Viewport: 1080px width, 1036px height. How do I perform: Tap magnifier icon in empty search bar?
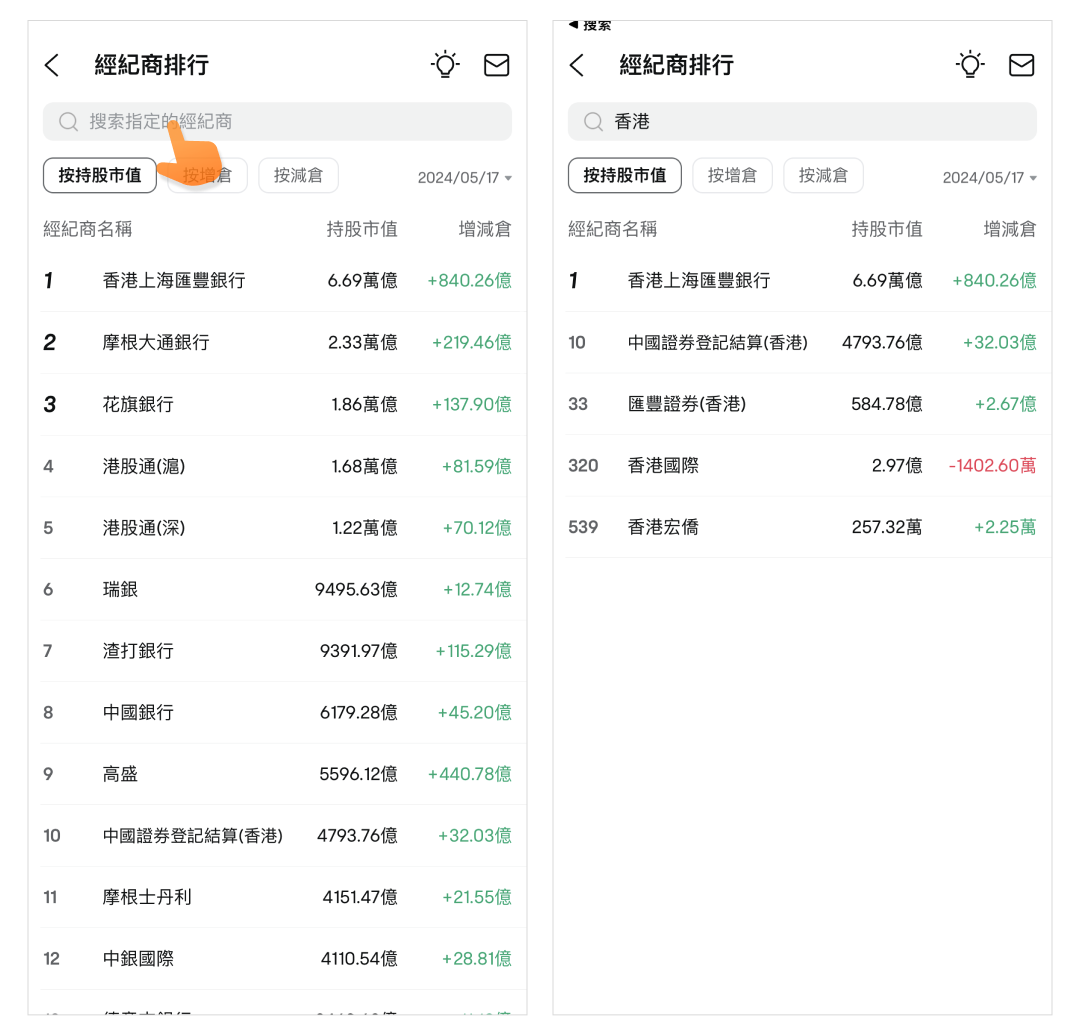(x=69, y=122)
